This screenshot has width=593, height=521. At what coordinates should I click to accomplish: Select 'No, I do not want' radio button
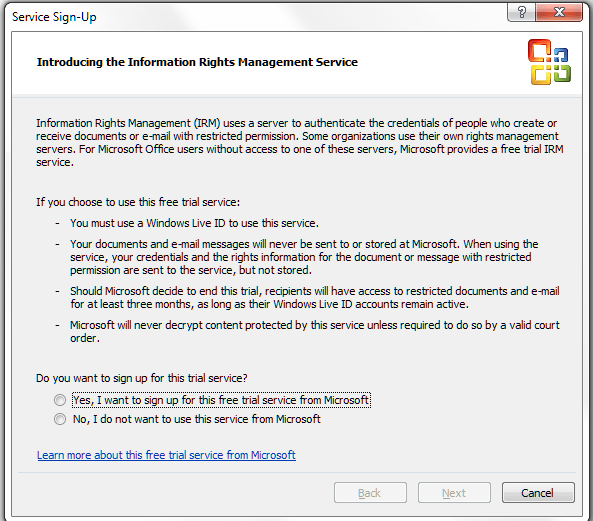pyautogui.click(x=60, y=419)
